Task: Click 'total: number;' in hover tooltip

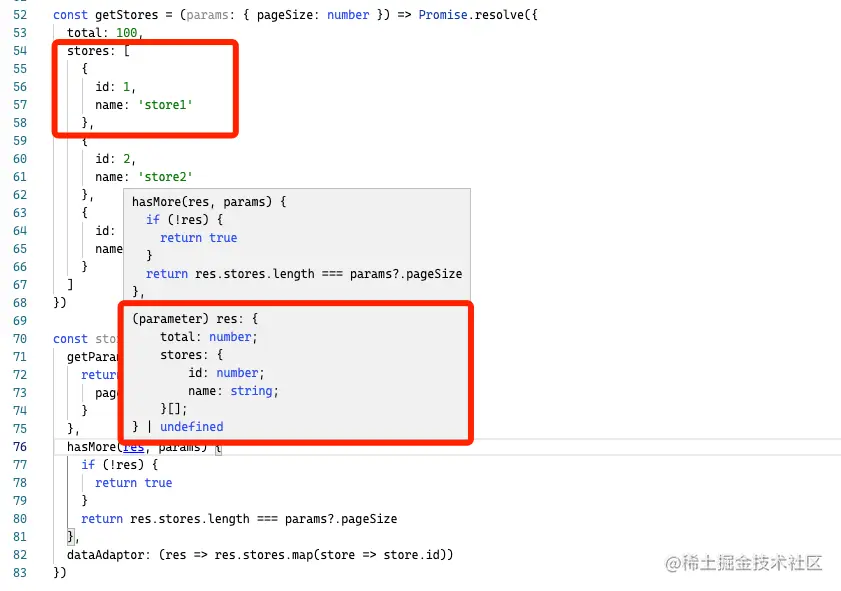Action: [209, 337]
